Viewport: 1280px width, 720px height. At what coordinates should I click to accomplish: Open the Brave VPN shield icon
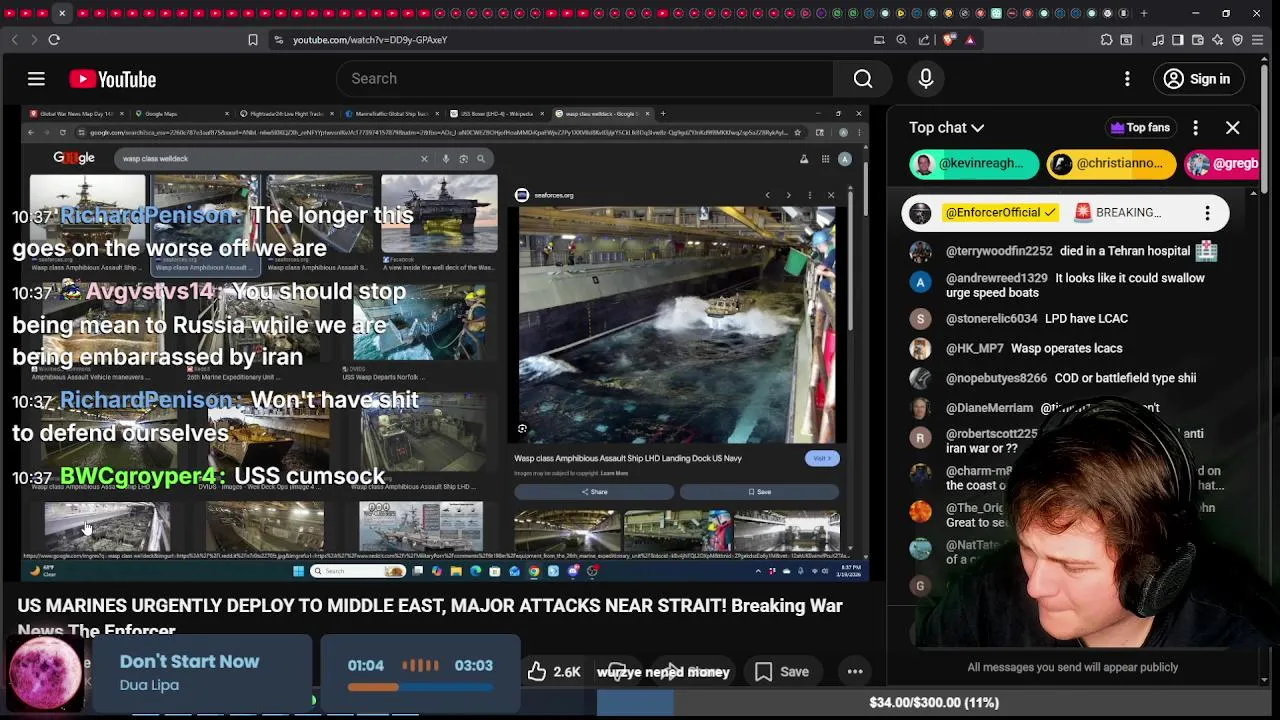[1238, 40]
